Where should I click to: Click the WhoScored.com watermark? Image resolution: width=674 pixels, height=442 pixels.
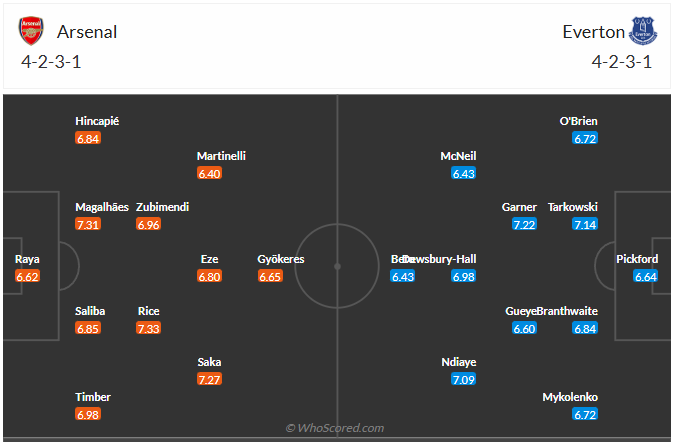click(336, 428)
